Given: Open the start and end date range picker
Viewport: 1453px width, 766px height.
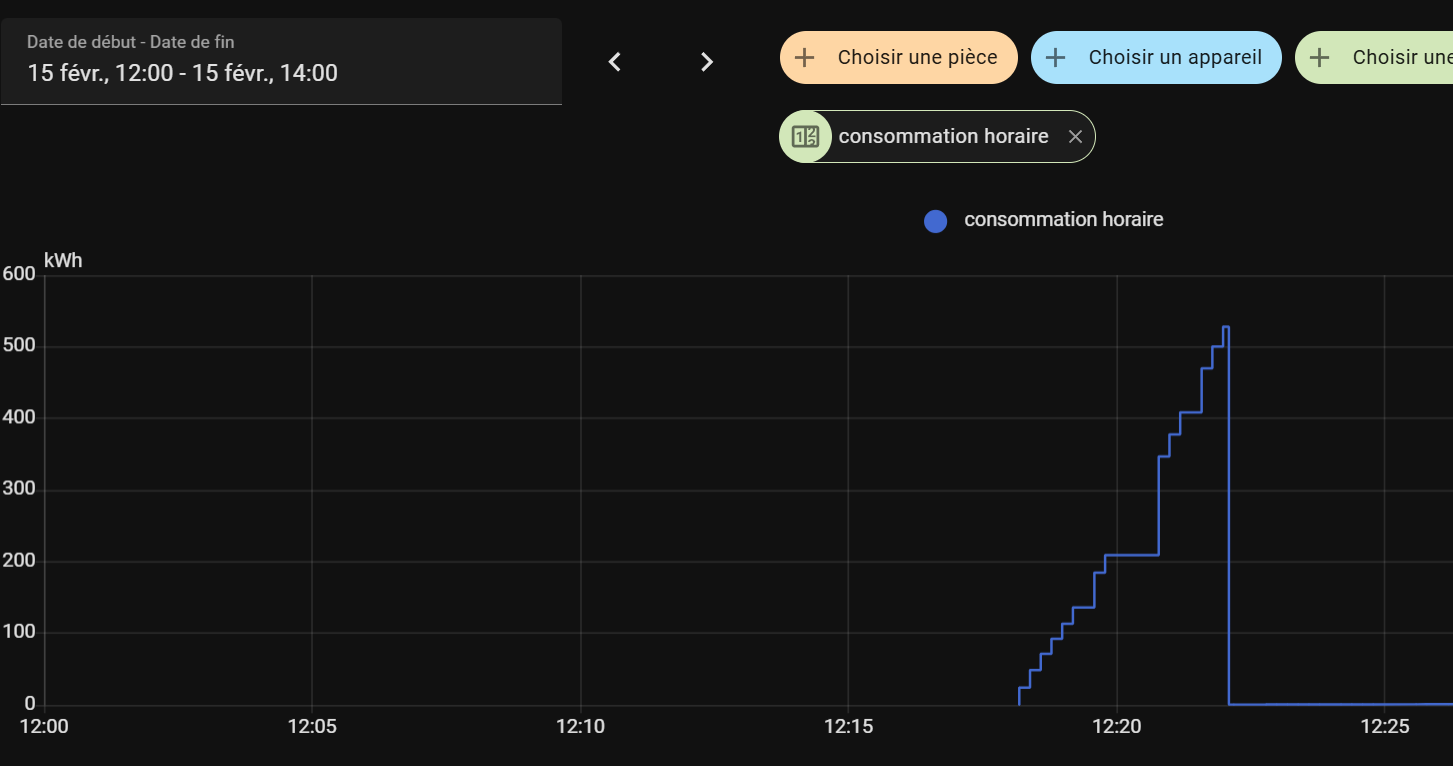Looking at the screenshot, I should coord(281,61).
